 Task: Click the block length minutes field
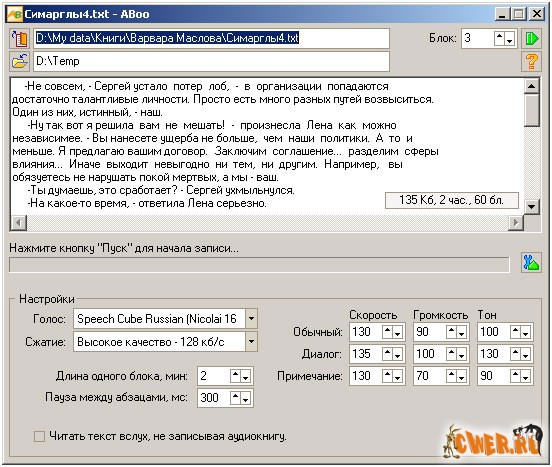click(x=214, y=376)
